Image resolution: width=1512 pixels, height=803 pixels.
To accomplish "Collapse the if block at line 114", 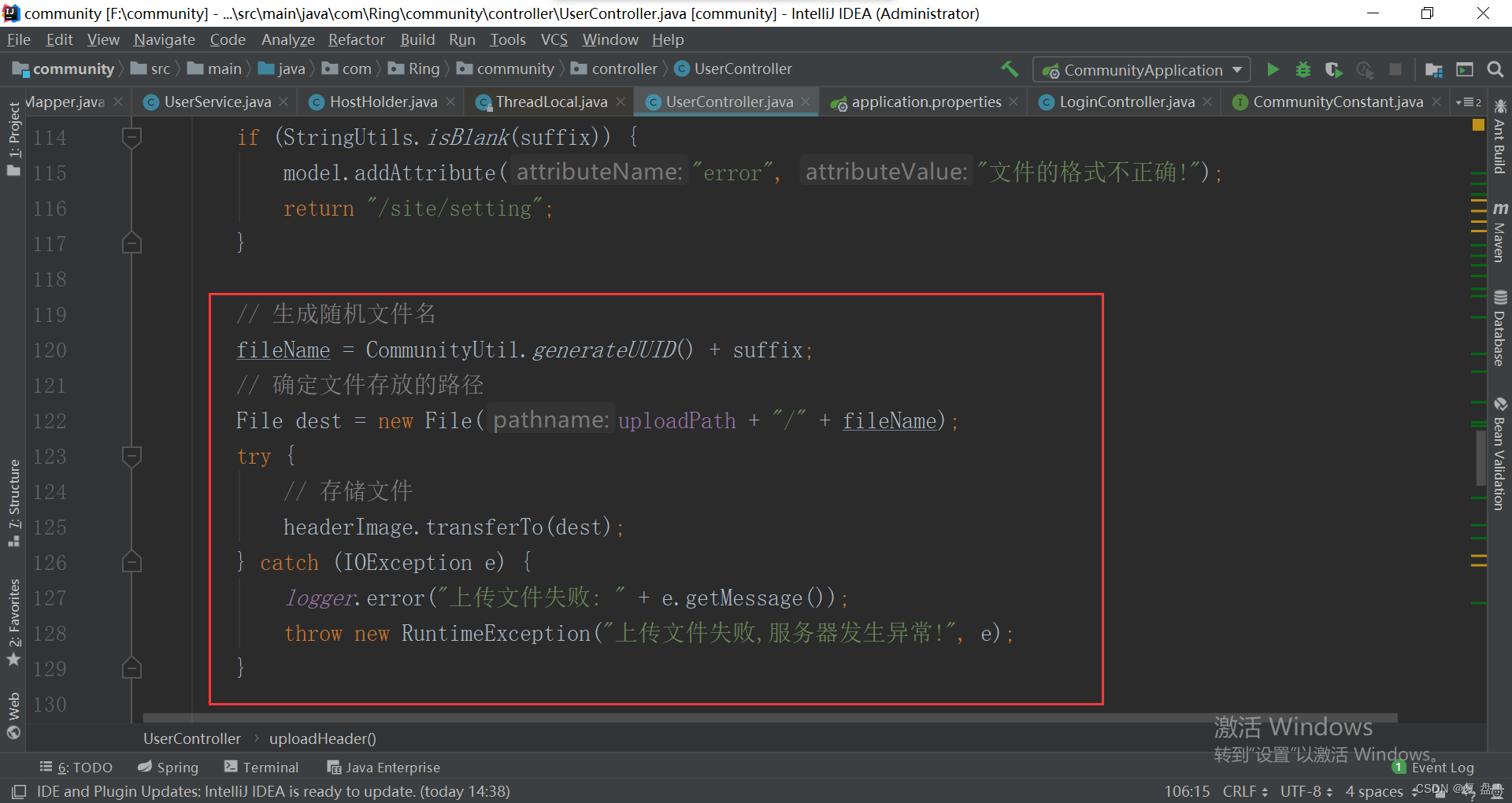I will 132,138.
